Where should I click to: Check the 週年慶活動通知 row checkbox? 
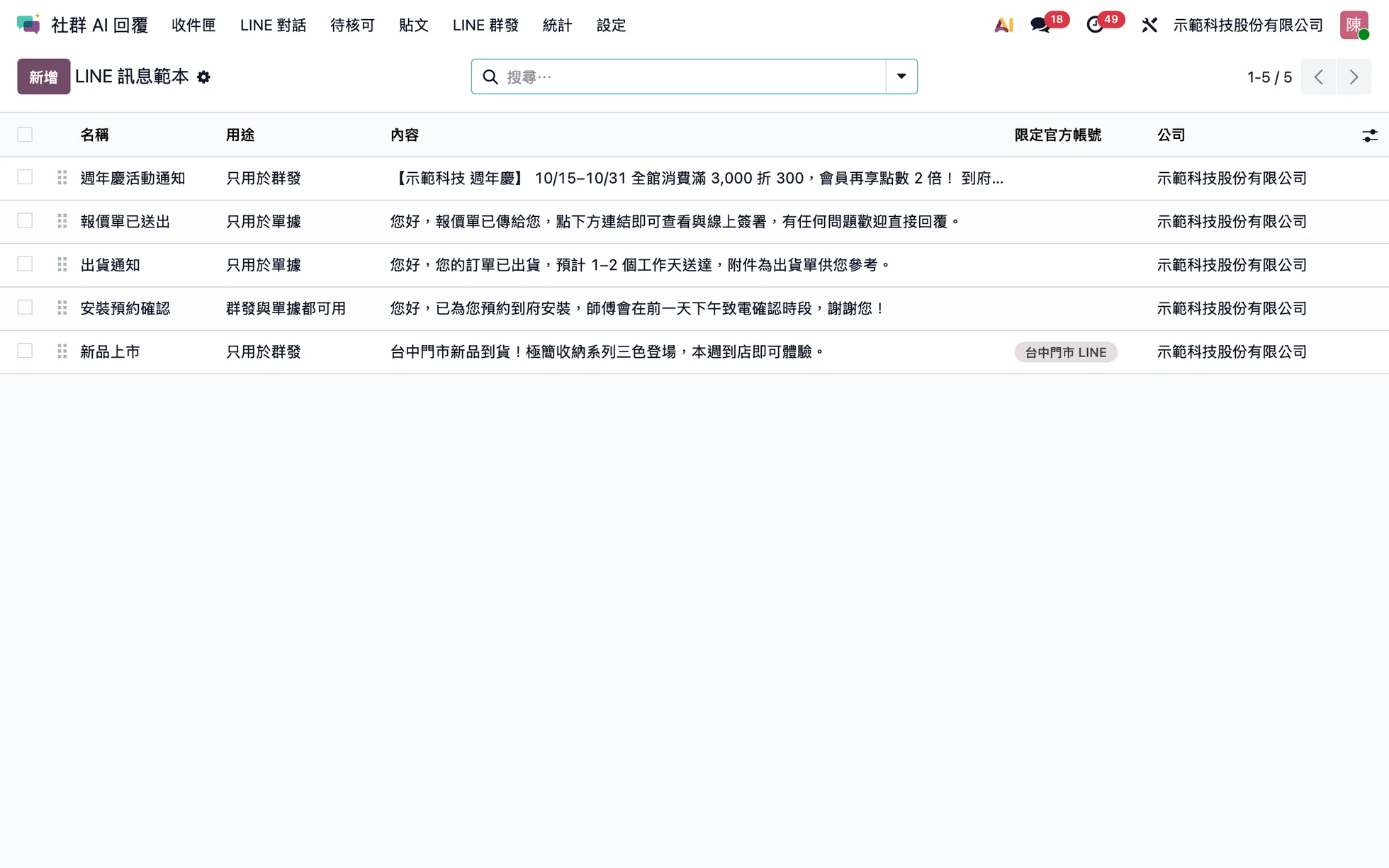point(25,177)
